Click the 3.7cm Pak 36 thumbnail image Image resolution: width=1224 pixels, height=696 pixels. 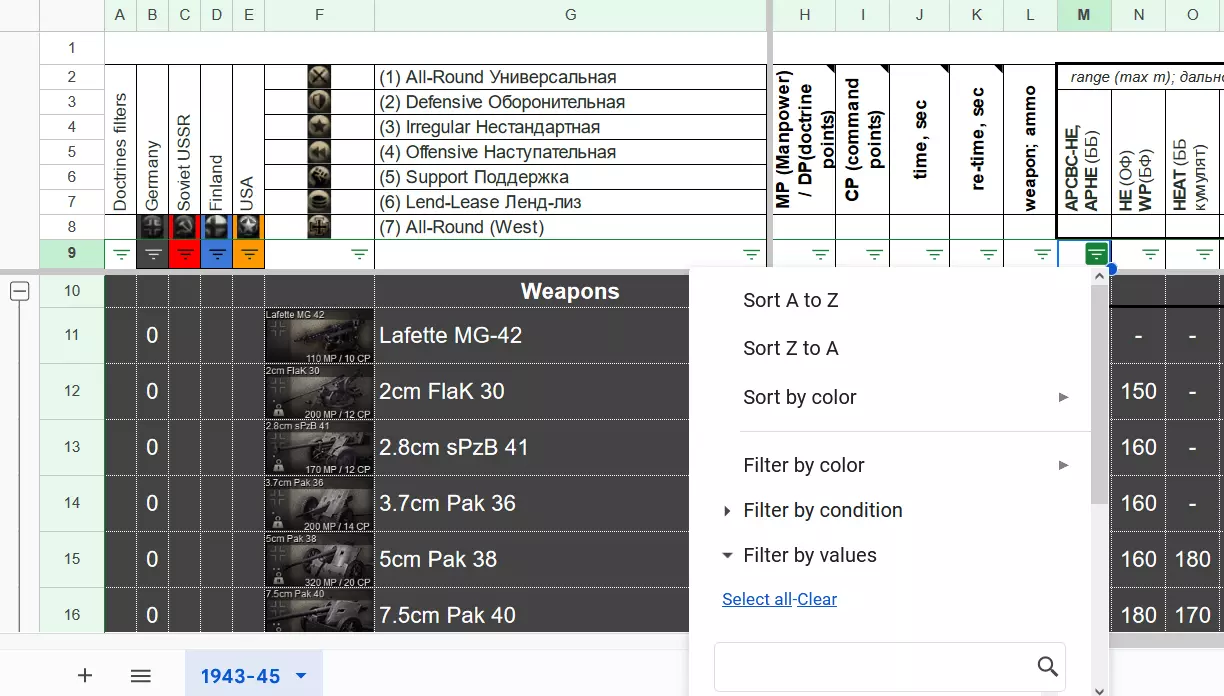coord(319,504)
